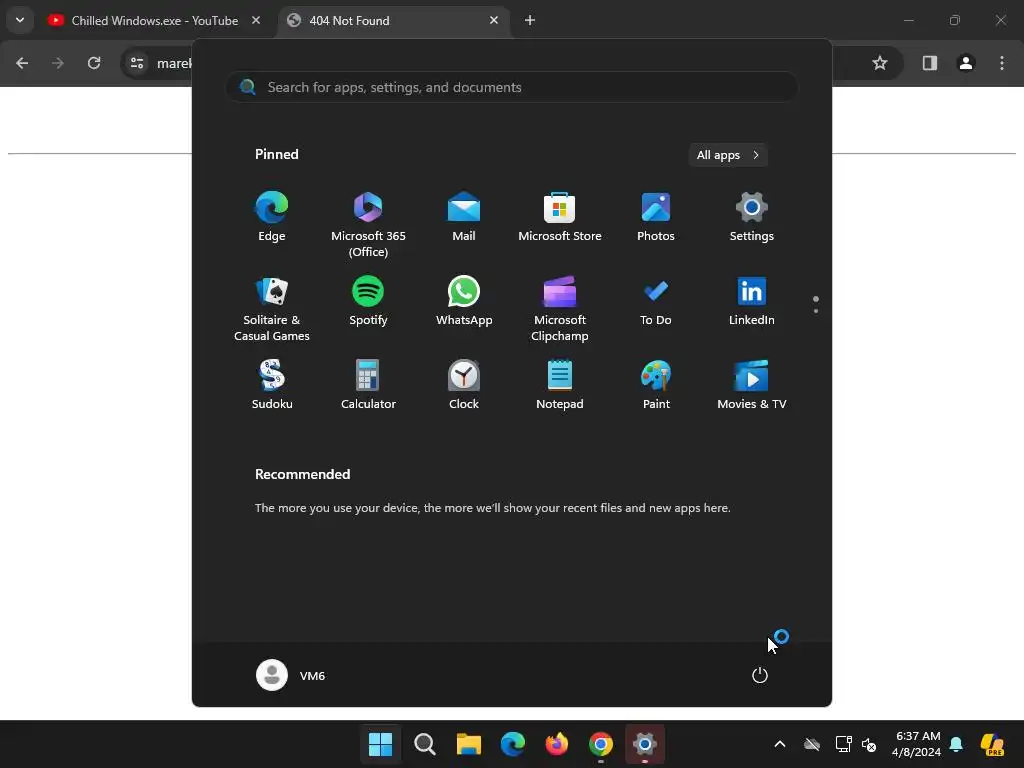
Task: Click the Copilot preview icon in taskbar corner
Action: (992, 744)
